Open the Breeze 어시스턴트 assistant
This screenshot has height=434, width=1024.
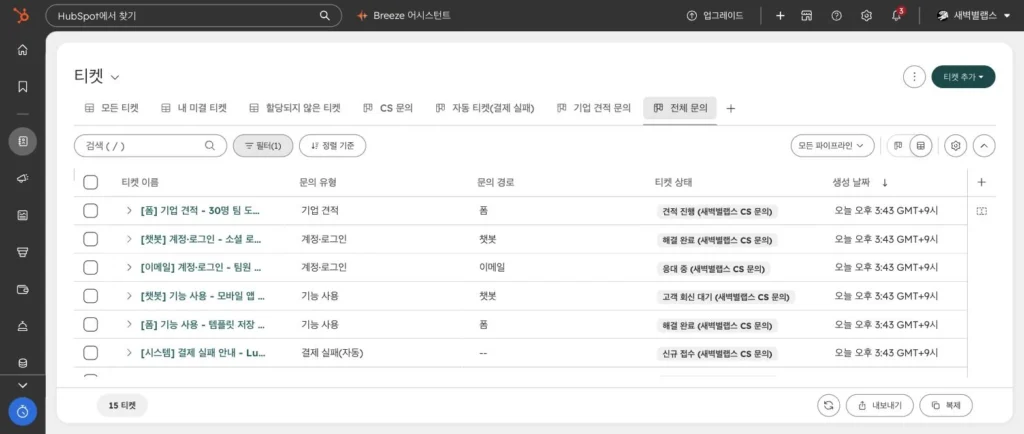coord(404,16)
